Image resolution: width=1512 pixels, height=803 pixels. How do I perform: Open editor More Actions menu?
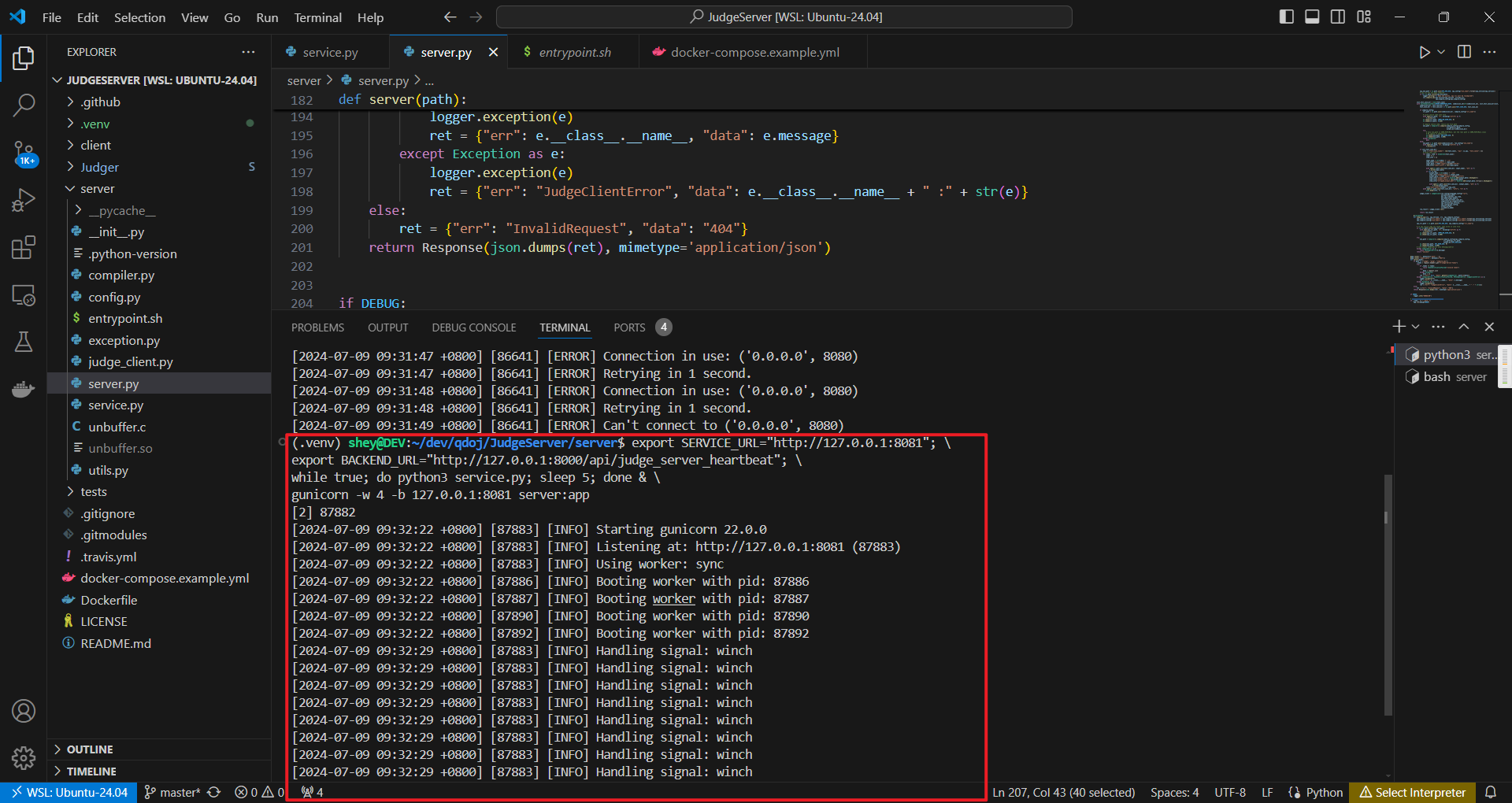1489,52
